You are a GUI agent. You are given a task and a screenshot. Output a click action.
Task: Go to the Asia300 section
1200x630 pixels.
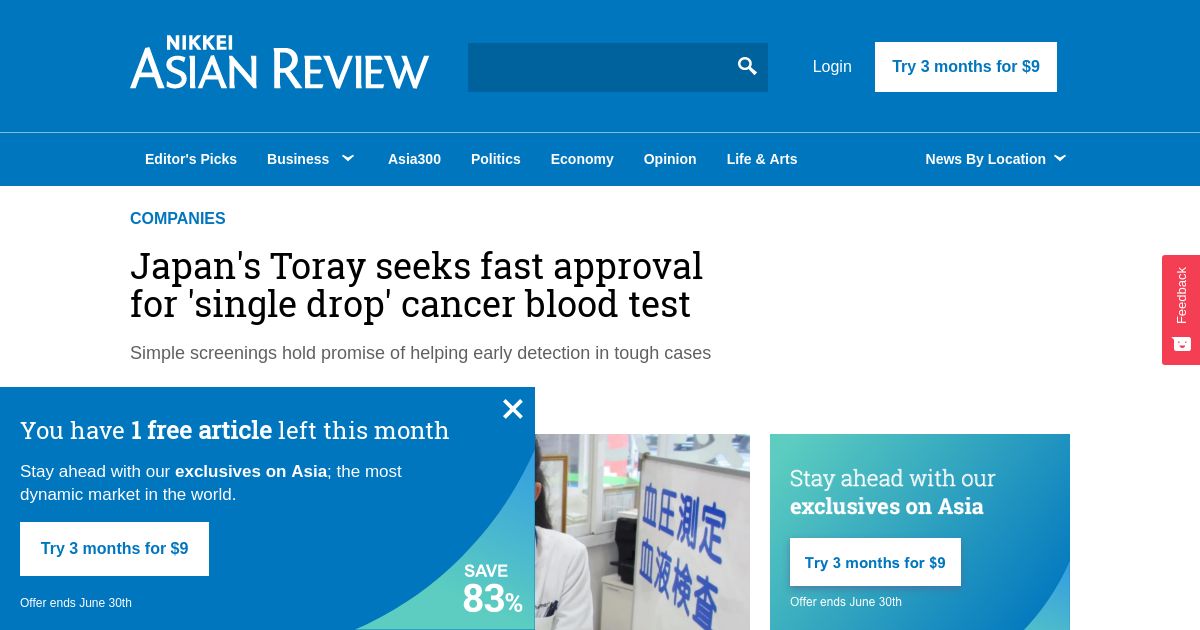pyautogui.click(x=414, y=159)
